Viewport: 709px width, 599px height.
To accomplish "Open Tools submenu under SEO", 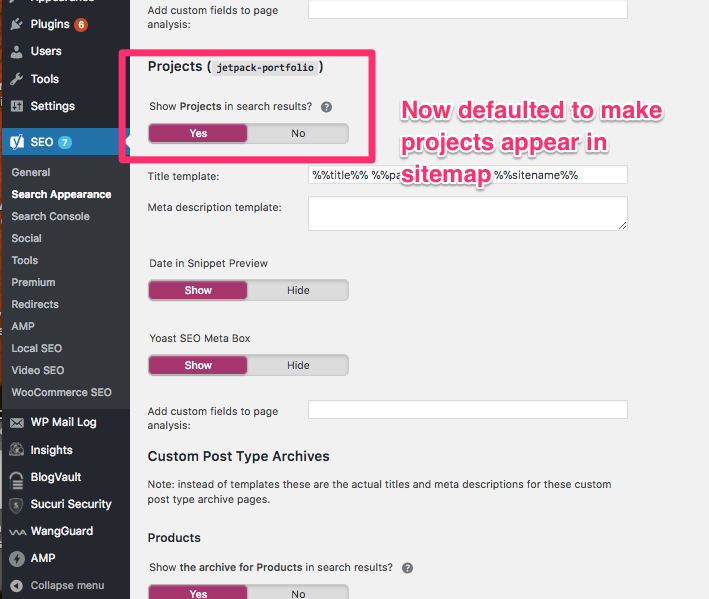I will pos(25,260).
